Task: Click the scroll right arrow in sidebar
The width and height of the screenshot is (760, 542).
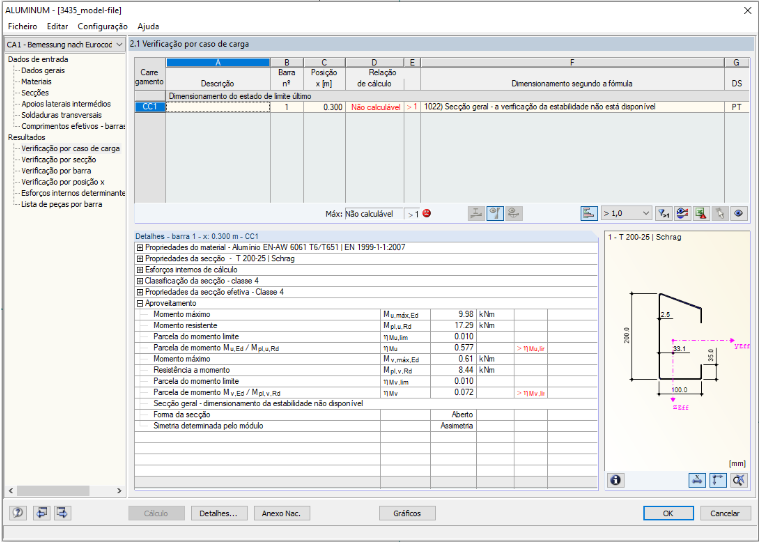Action: pos(119,491)
